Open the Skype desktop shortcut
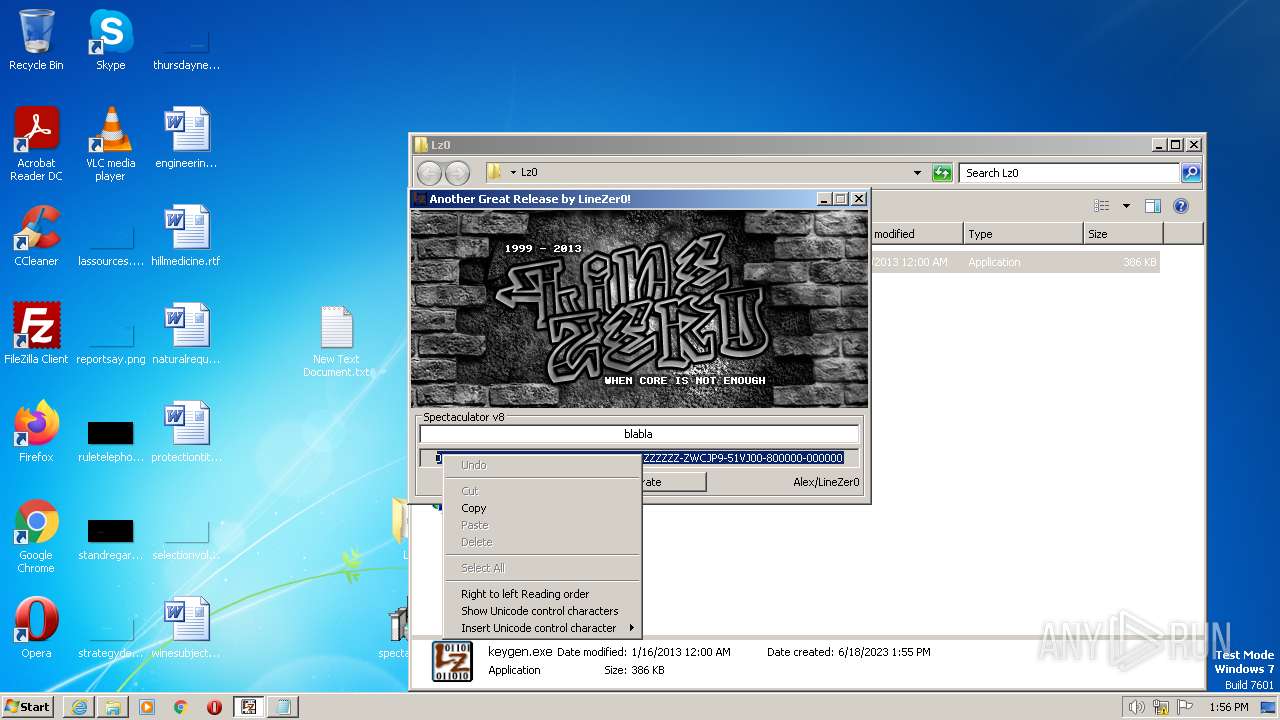This screenshot has width=1280, height=720. tap(110, 40)
